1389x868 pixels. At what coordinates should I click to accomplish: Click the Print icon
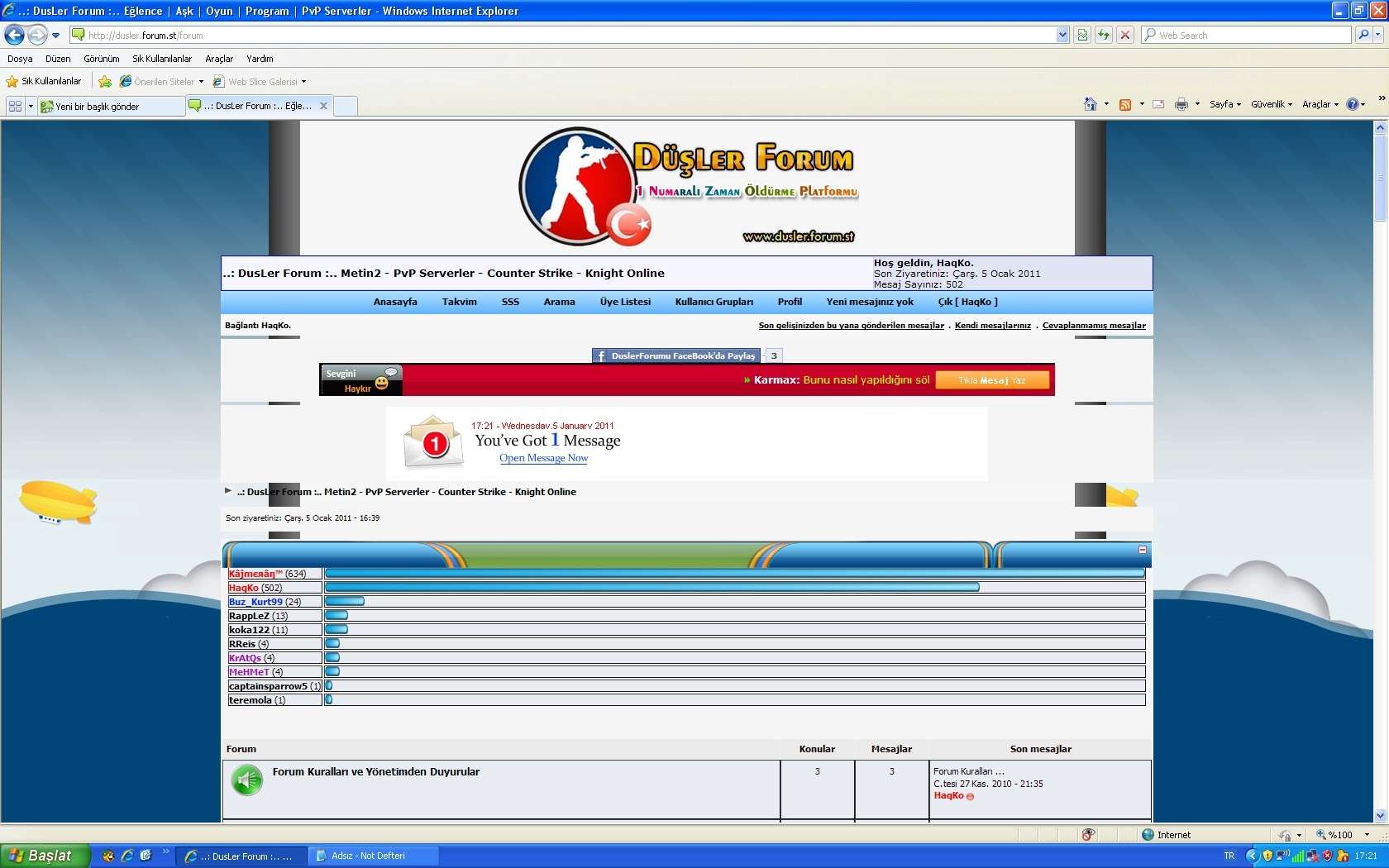[1181, 104]
